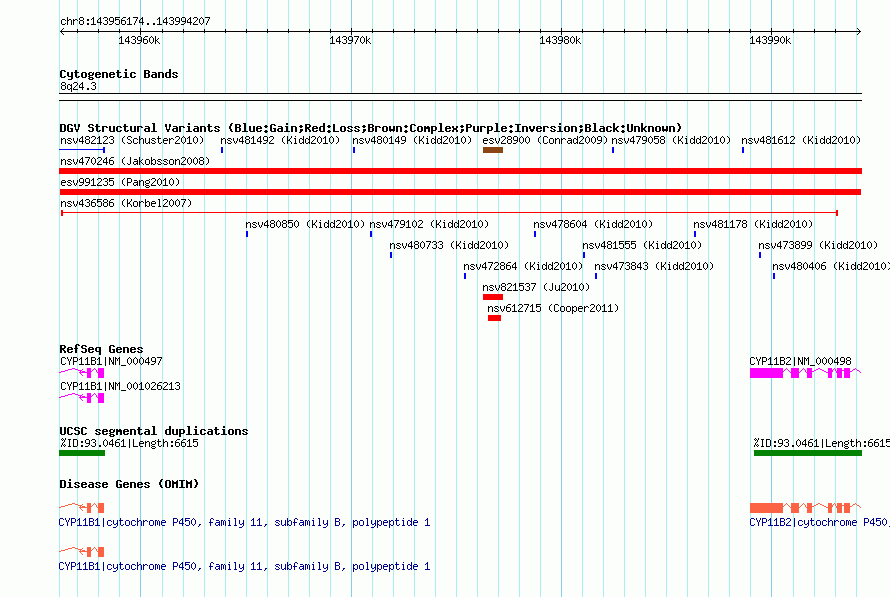The height and width of the screenshot is (597, 890).
Task: Open variant nsv479058 (Kidd2010) label
Action: pyautogui.click(x=671, y=140)
